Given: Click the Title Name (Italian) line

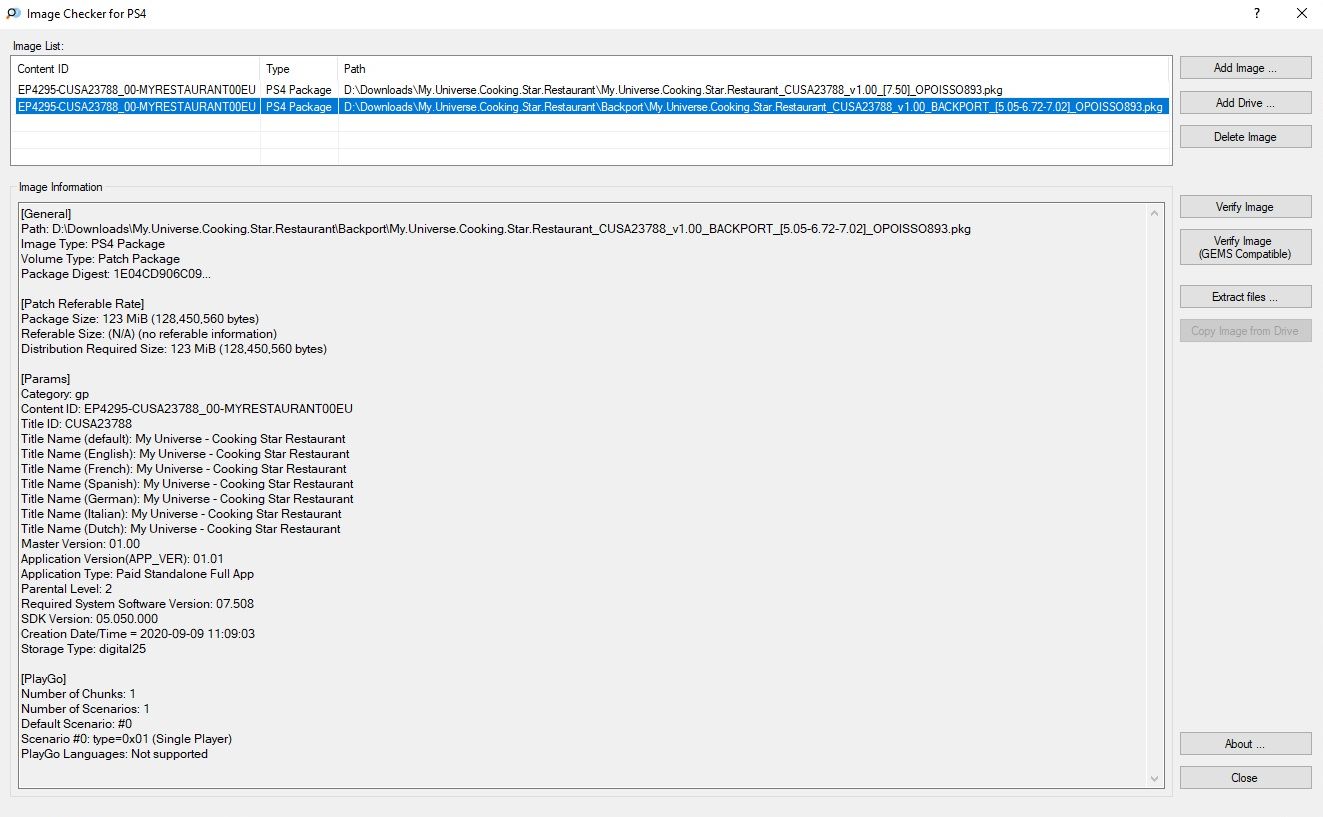Looking at the screenshot, I should coord(181,514).
